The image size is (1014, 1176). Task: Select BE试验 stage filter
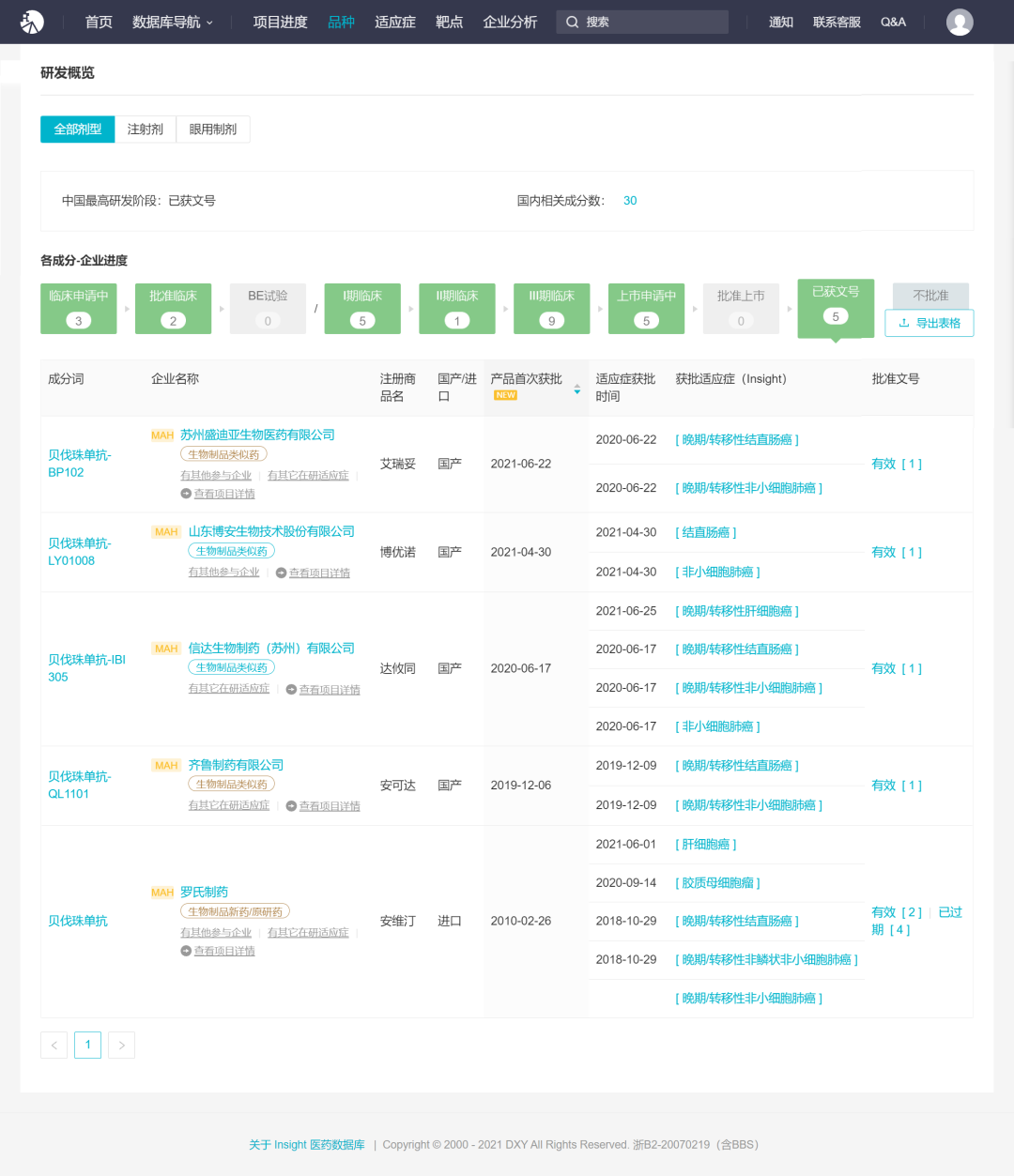click(x=268, y=309)
